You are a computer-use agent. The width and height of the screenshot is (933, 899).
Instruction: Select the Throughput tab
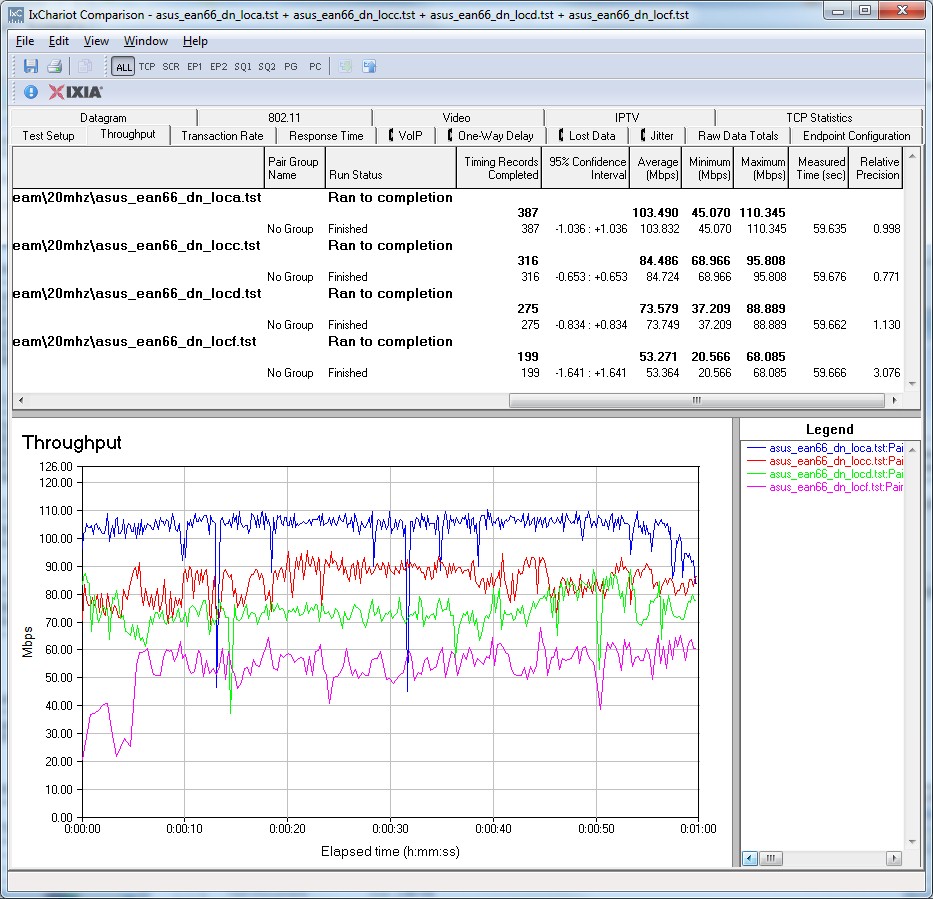[128, 134]
